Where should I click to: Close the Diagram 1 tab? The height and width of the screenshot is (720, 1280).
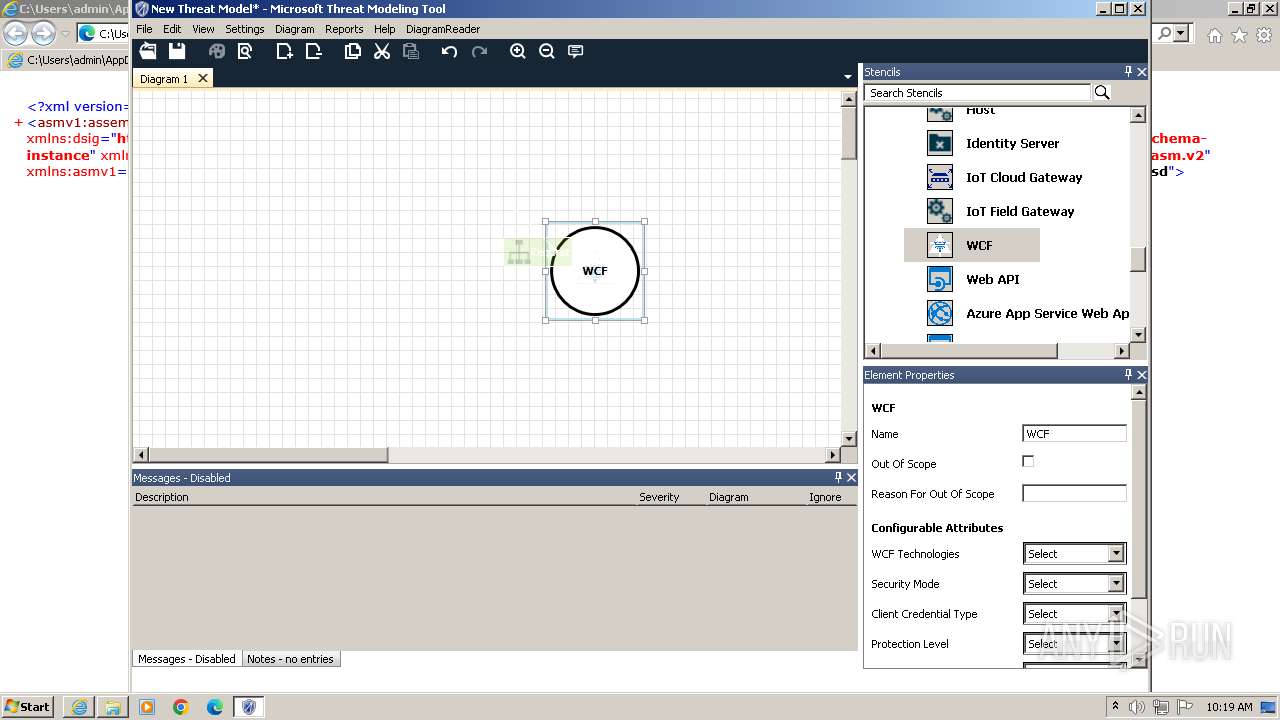[x=203, y=78]
